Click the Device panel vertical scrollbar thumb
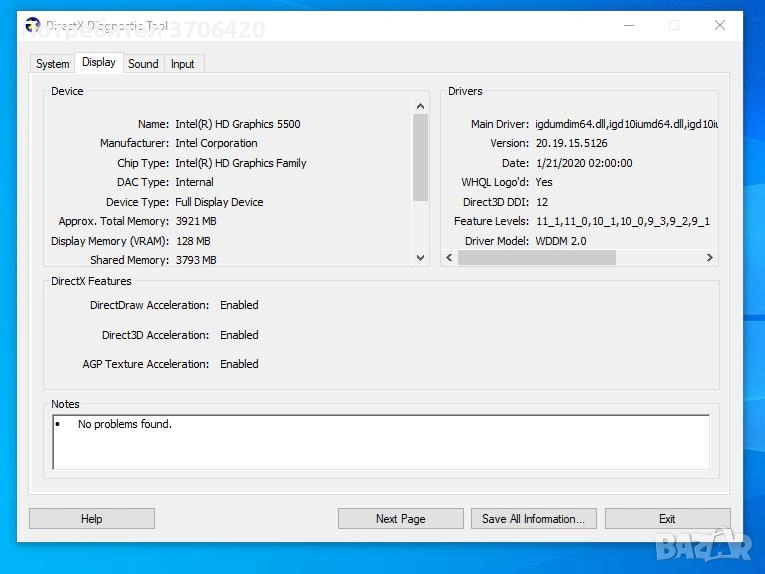Image resolution: width=765 pixels, height=574 pixels. 420,155
